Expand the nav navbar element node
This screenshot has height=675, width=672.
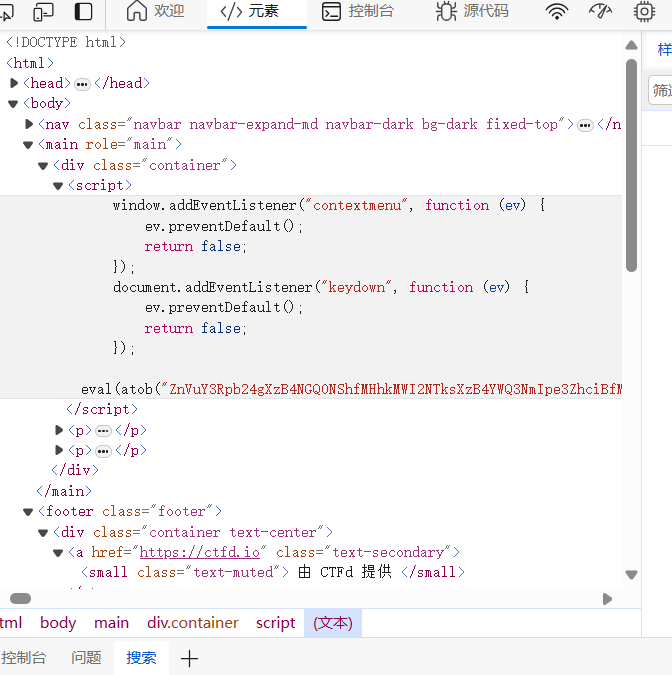29,124
